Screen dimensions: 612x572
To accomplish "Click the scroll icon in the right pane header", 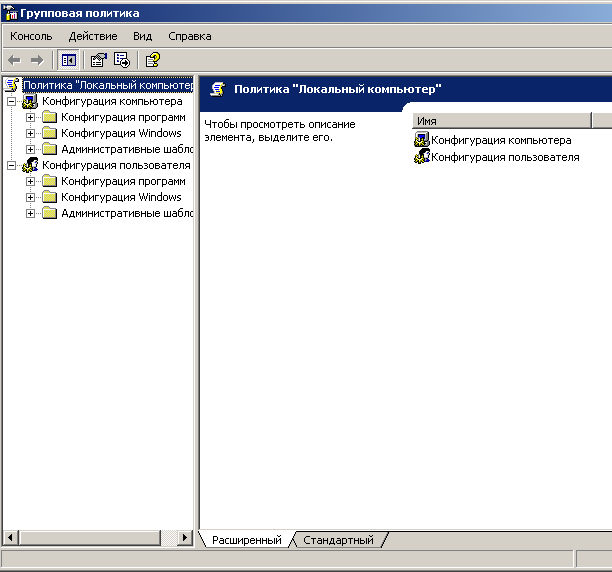I will coord(218,89).
